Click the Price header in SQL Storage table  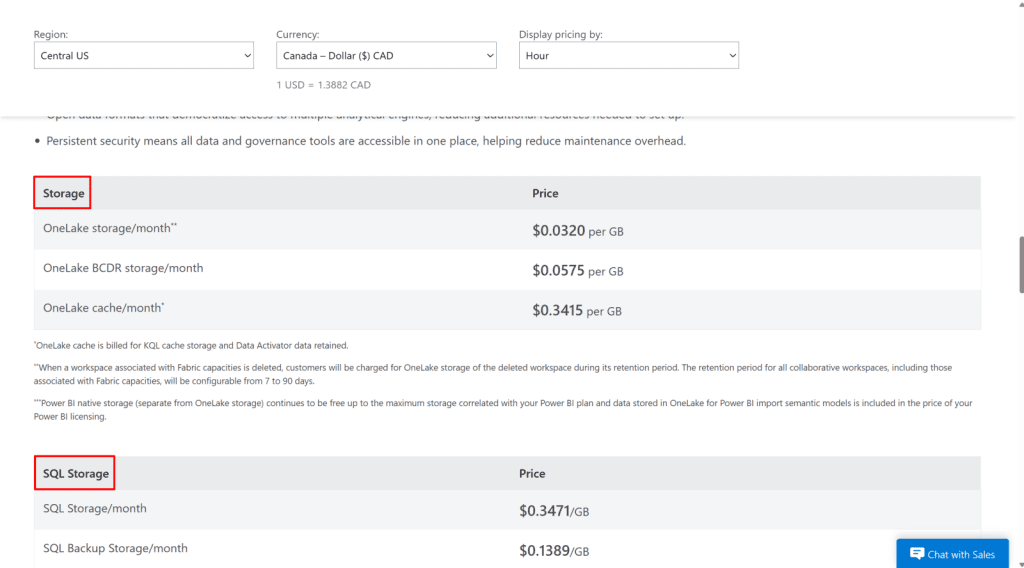(x=532, y=473)
